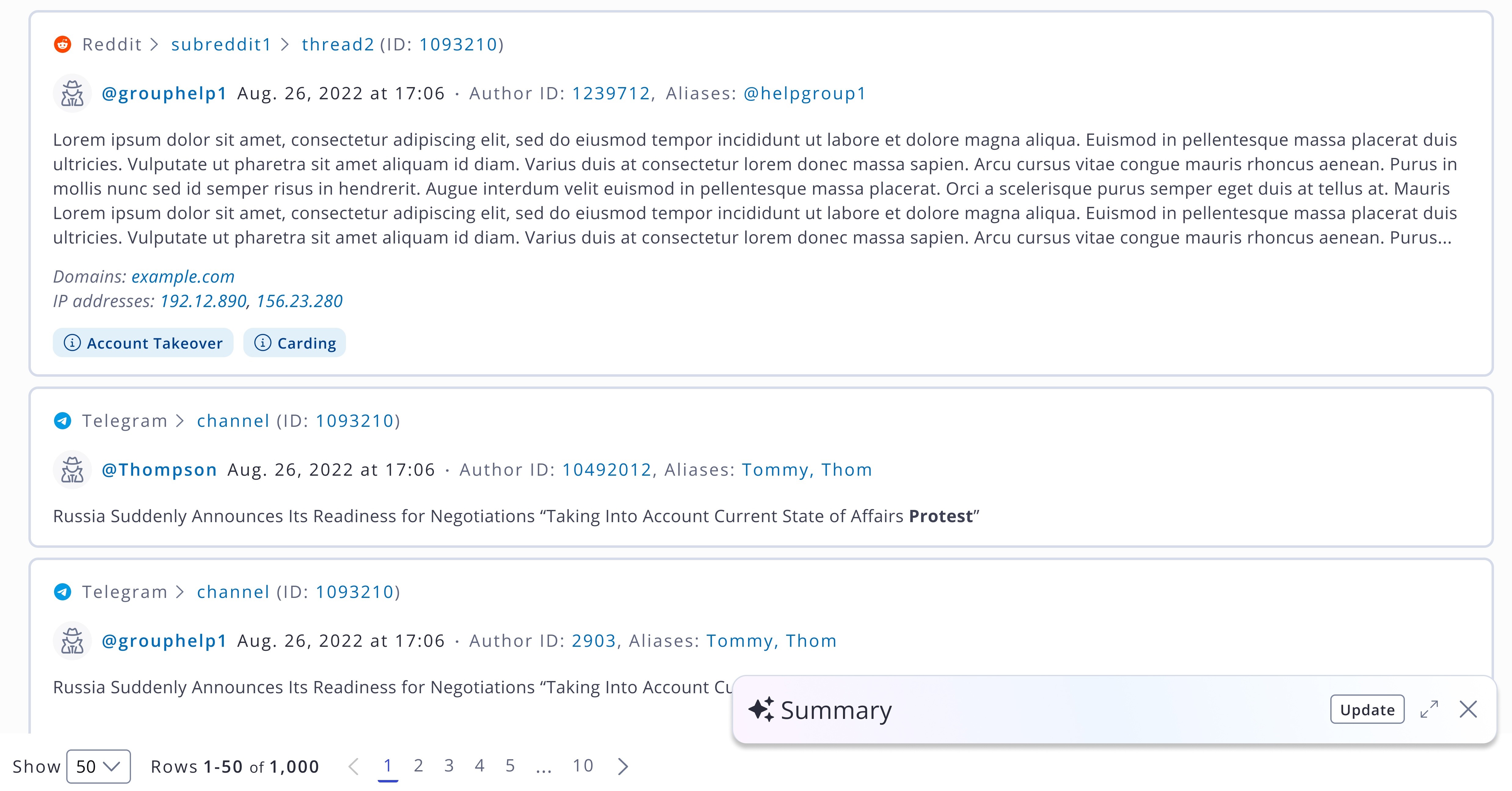This screenshot has width=1512, height=791.
Task: Open IP address 192.12.890 link
Action: 203,301
